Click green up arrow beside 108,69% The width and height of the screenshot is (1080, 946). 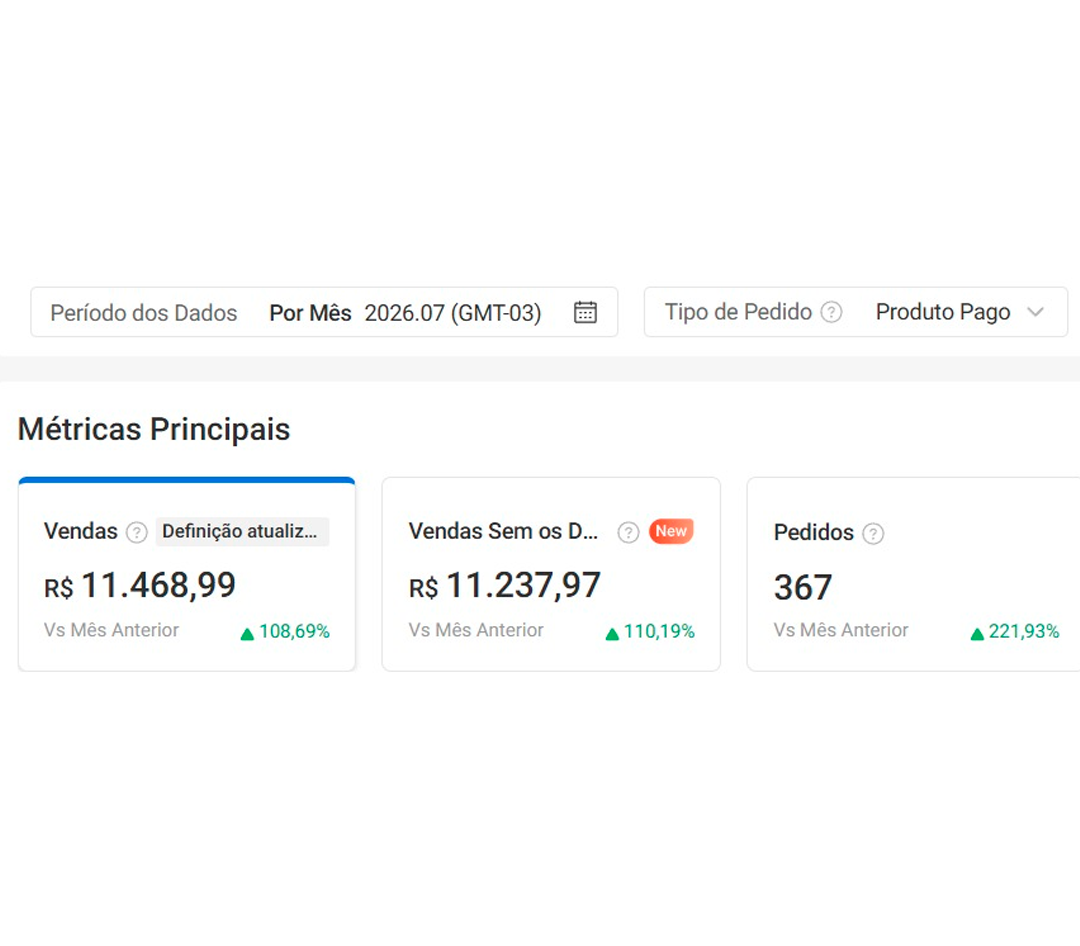(x=247, y=634)
